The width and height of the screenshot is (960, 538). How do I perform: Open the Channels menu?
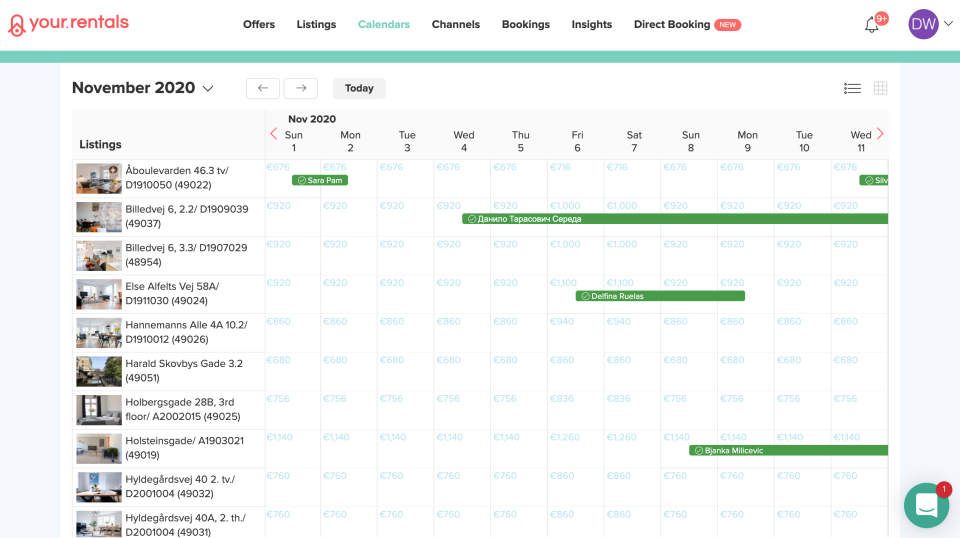pyautogui.click(x=456, y=24)
